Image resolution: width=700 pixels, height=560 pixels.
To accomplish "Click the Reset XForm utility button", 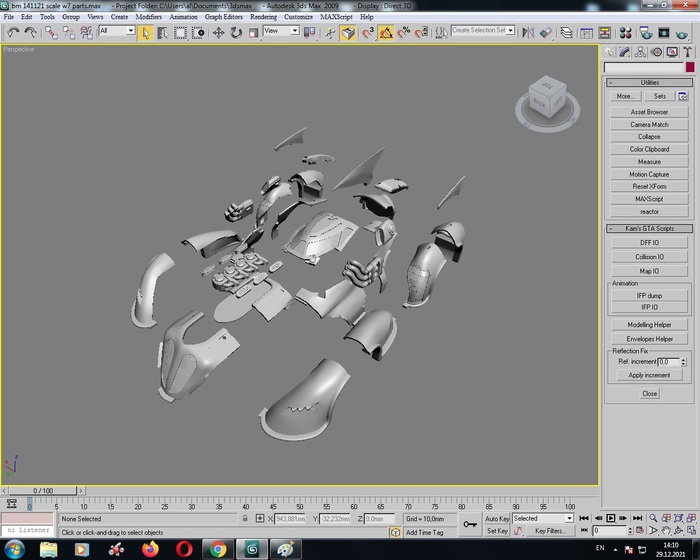I will [x=649, y=187].
